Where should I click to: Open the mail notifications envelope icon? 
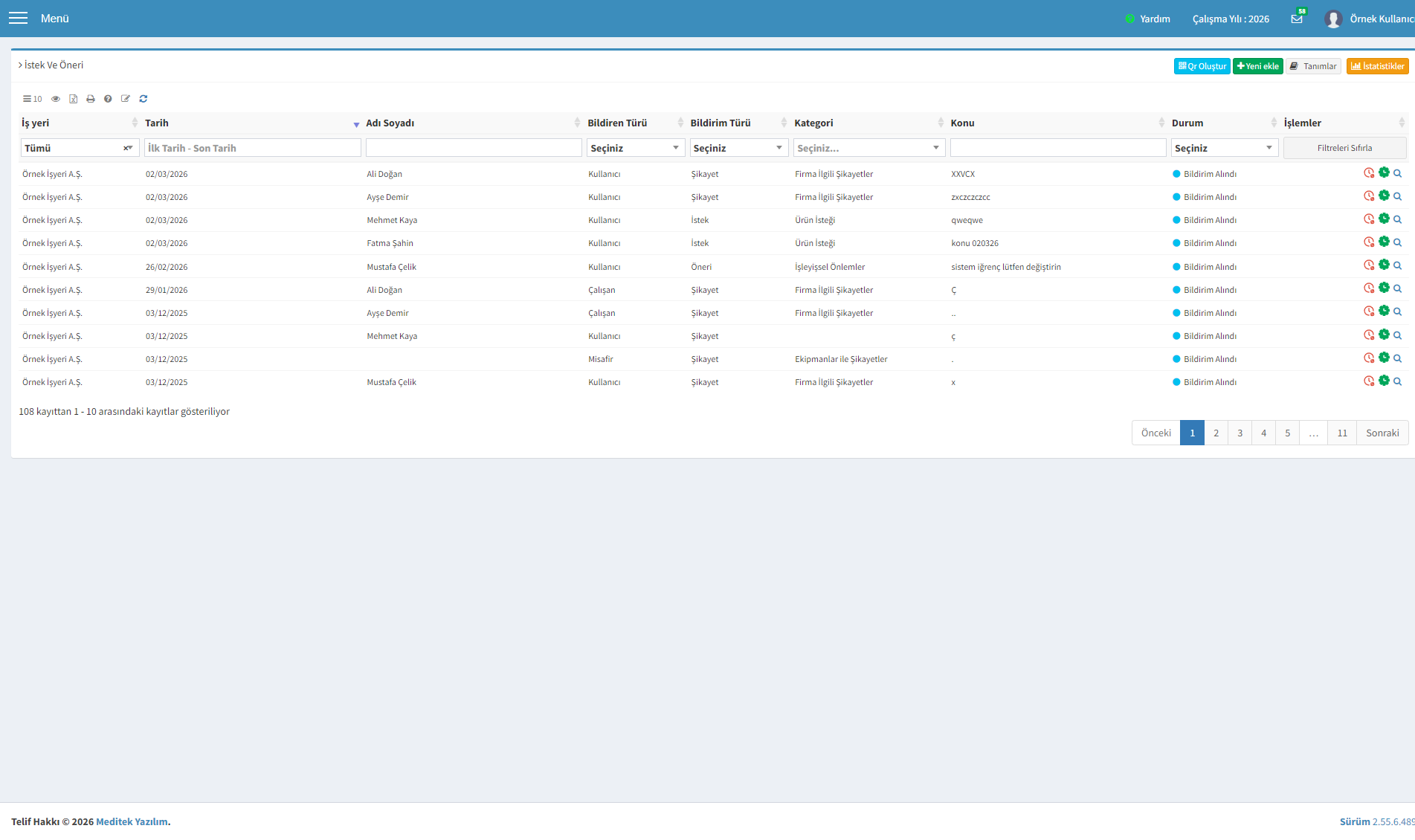(x=1297, y=19)
